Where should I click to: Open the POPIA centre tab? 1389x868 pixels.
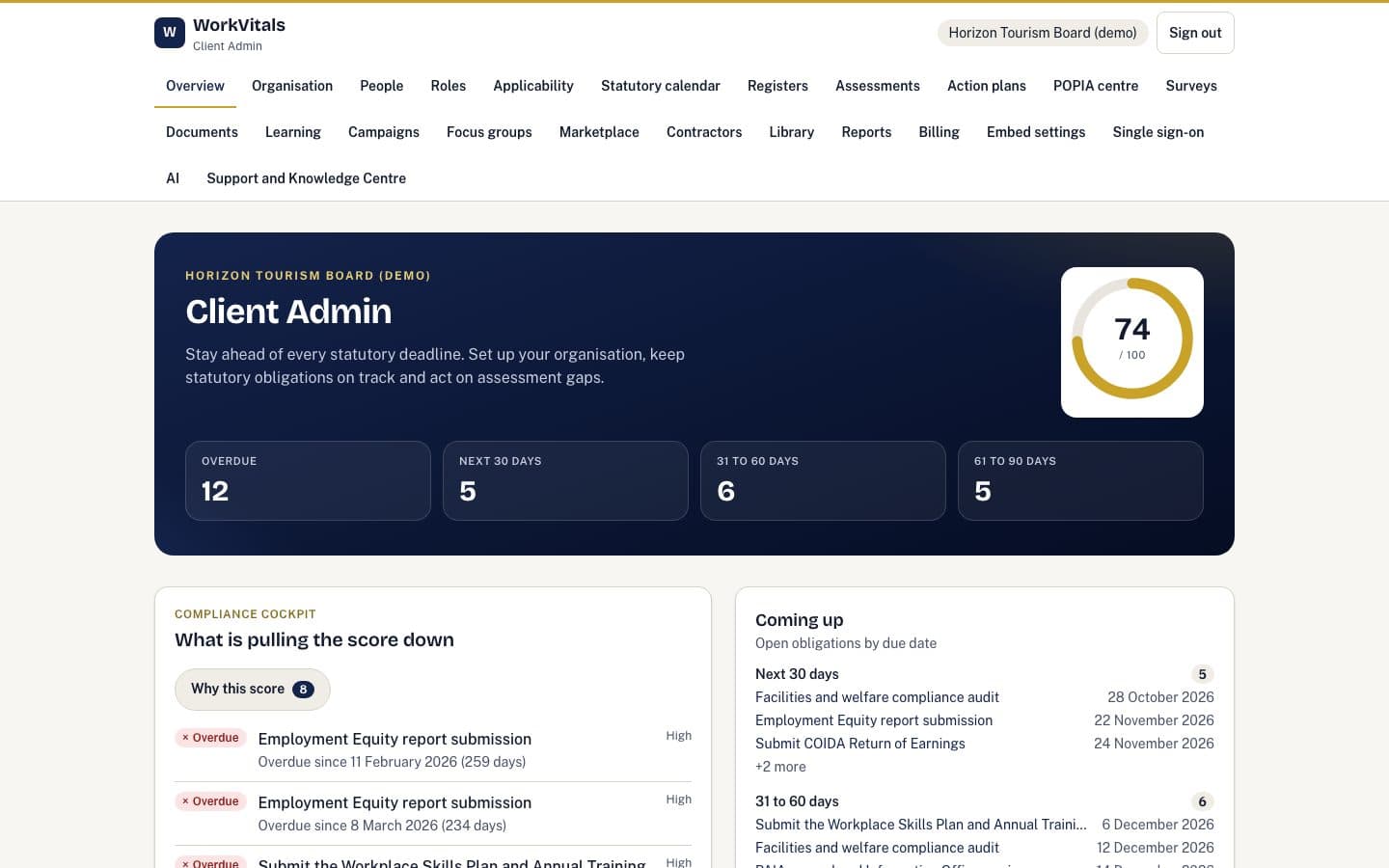pos(1096,86)
